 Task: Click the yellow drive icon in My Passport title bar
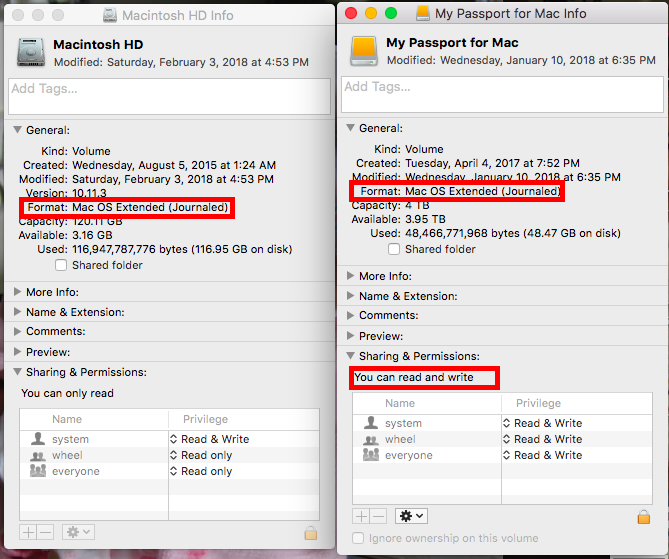tap(423, 14)
